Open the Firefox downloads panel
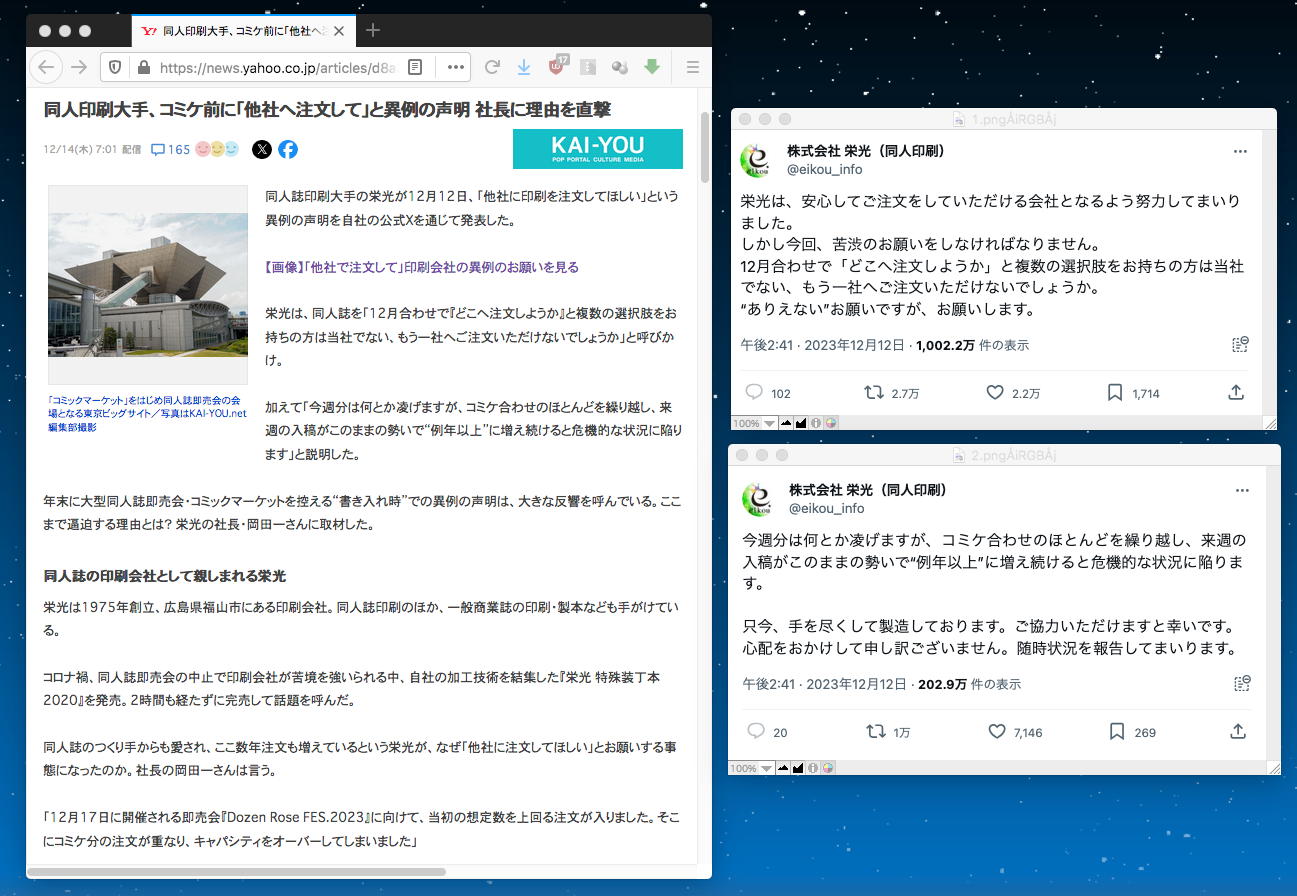This screenshot has width=1297, height=896. click(x=523, y=67)
